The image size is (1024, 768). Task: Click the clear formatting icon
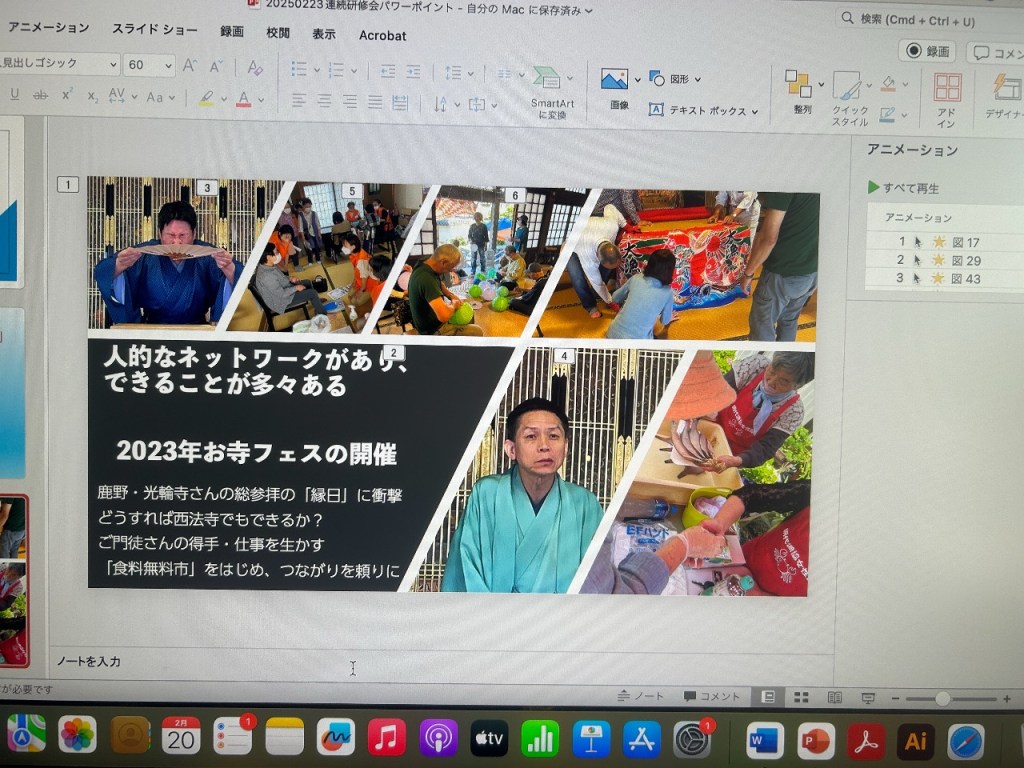pos(255,67)
